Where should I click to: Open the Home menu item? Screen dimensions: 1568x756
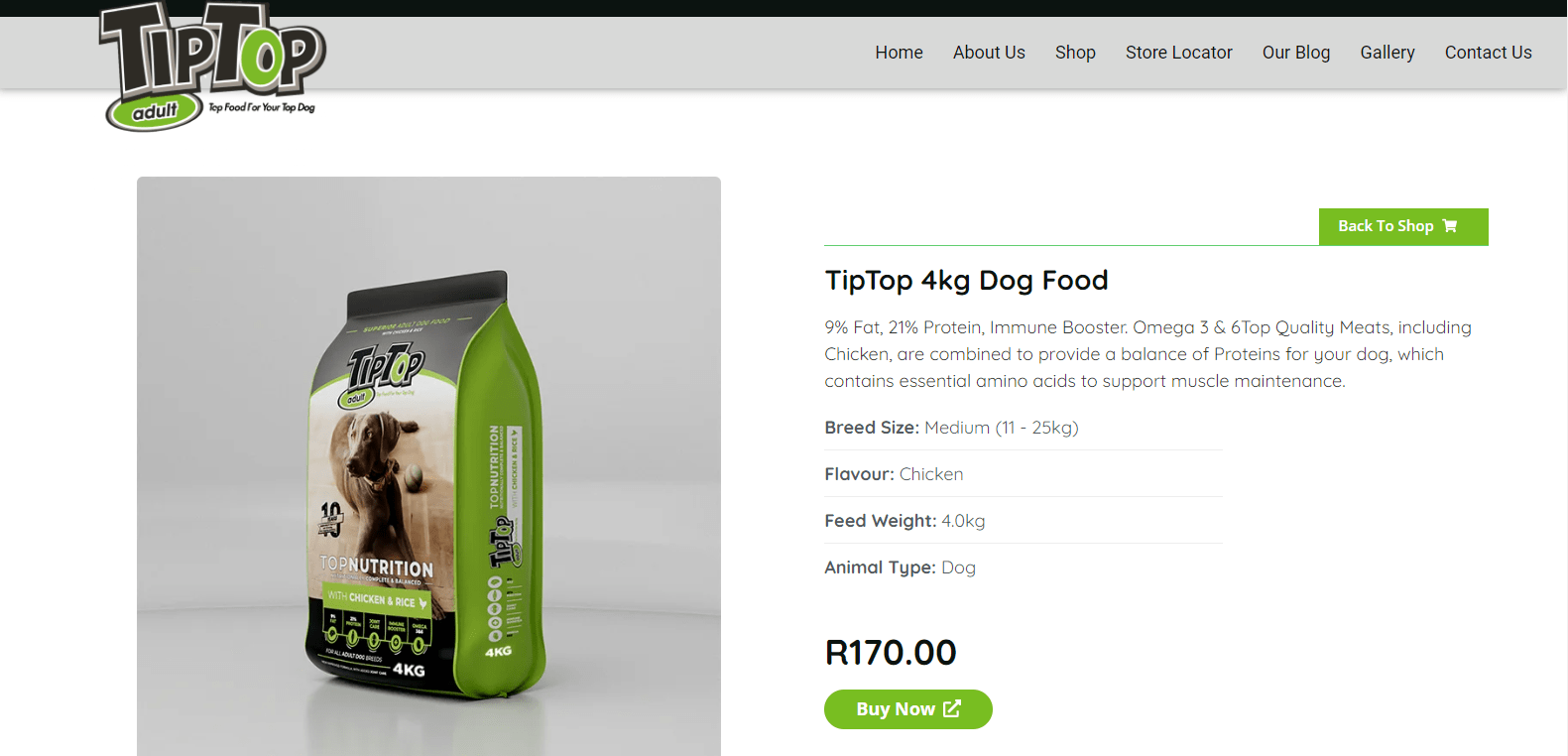[899, 53]
